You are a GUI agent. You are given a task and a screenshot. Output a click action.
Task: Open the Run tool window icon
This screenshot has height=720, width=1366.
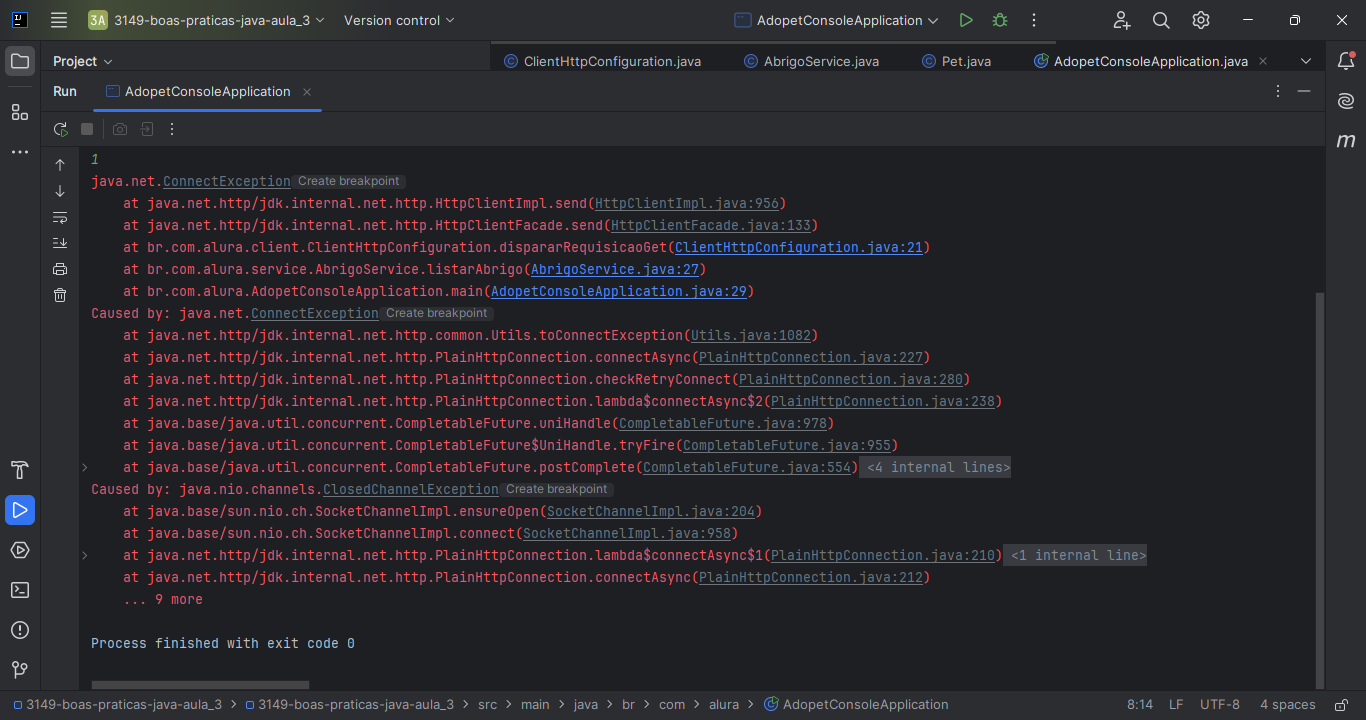20,510
